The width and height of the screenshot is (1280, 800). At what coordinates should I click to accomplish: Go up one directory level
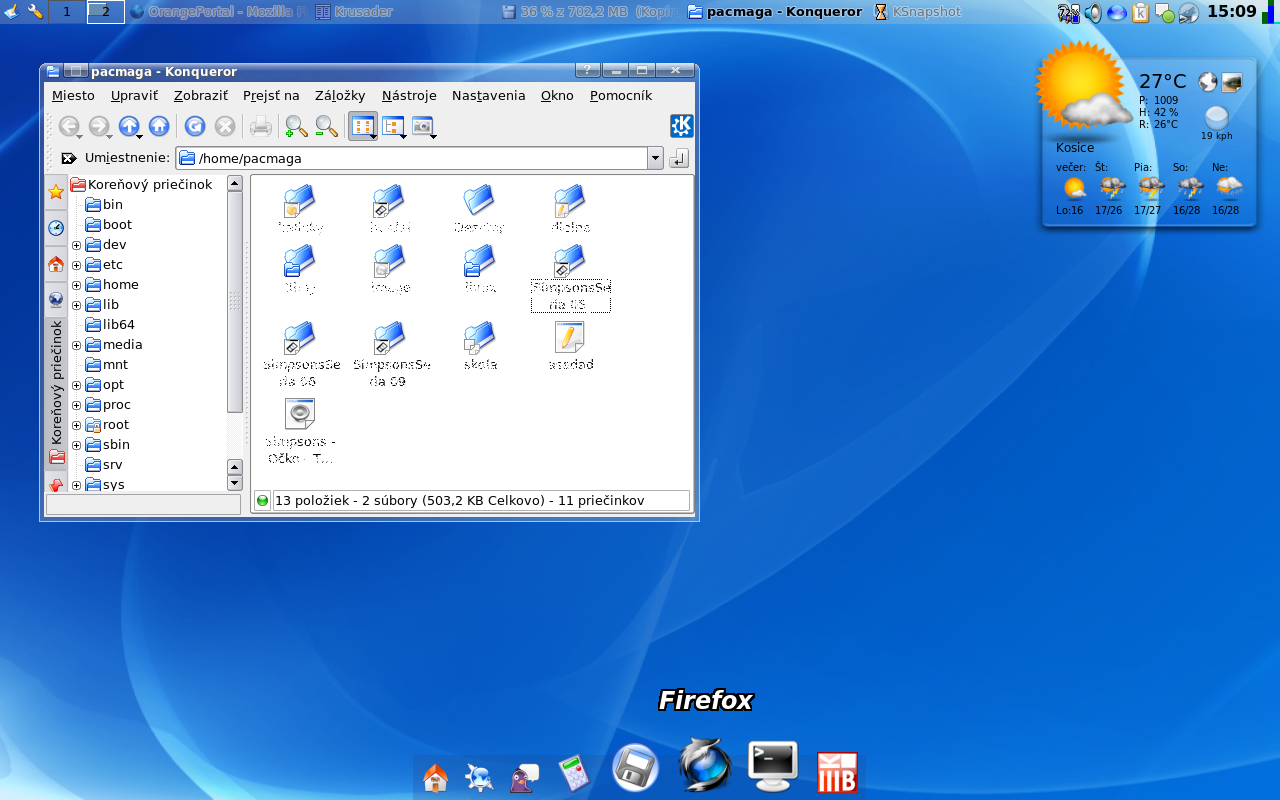coord(128,126)
